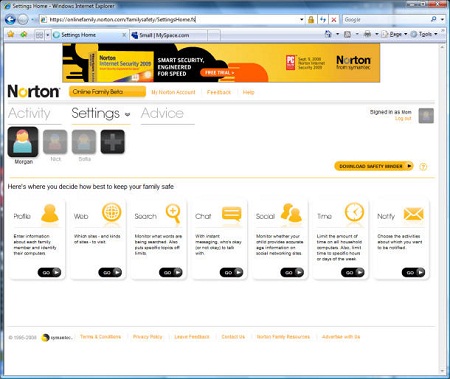The image size is (450, 379).
Task: Open the Contact Us footer link
Action: pos(233,337)
